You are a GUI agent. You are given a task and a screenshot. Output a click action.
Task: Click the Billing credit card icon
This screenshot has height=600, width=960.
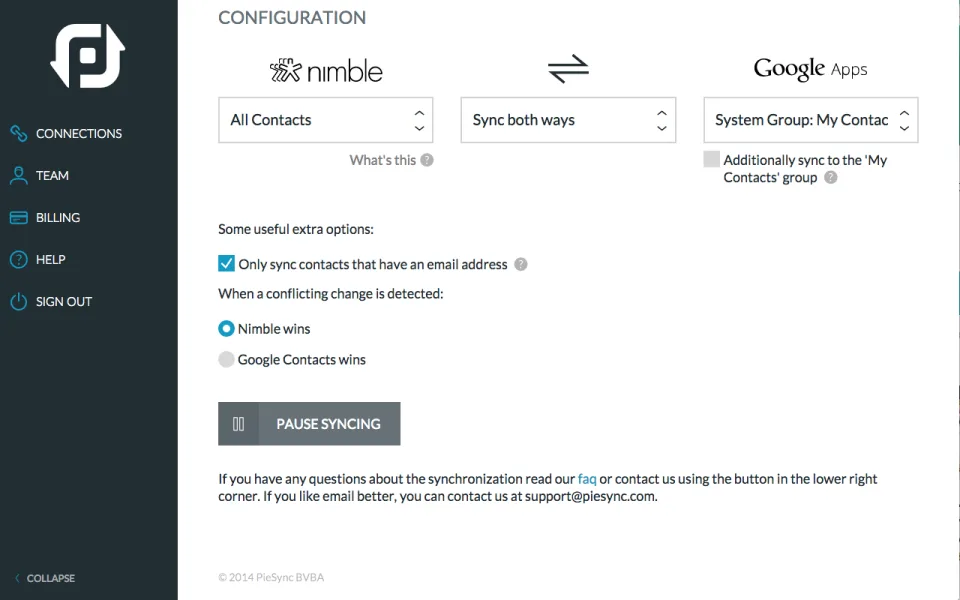[x=19, y=217]
